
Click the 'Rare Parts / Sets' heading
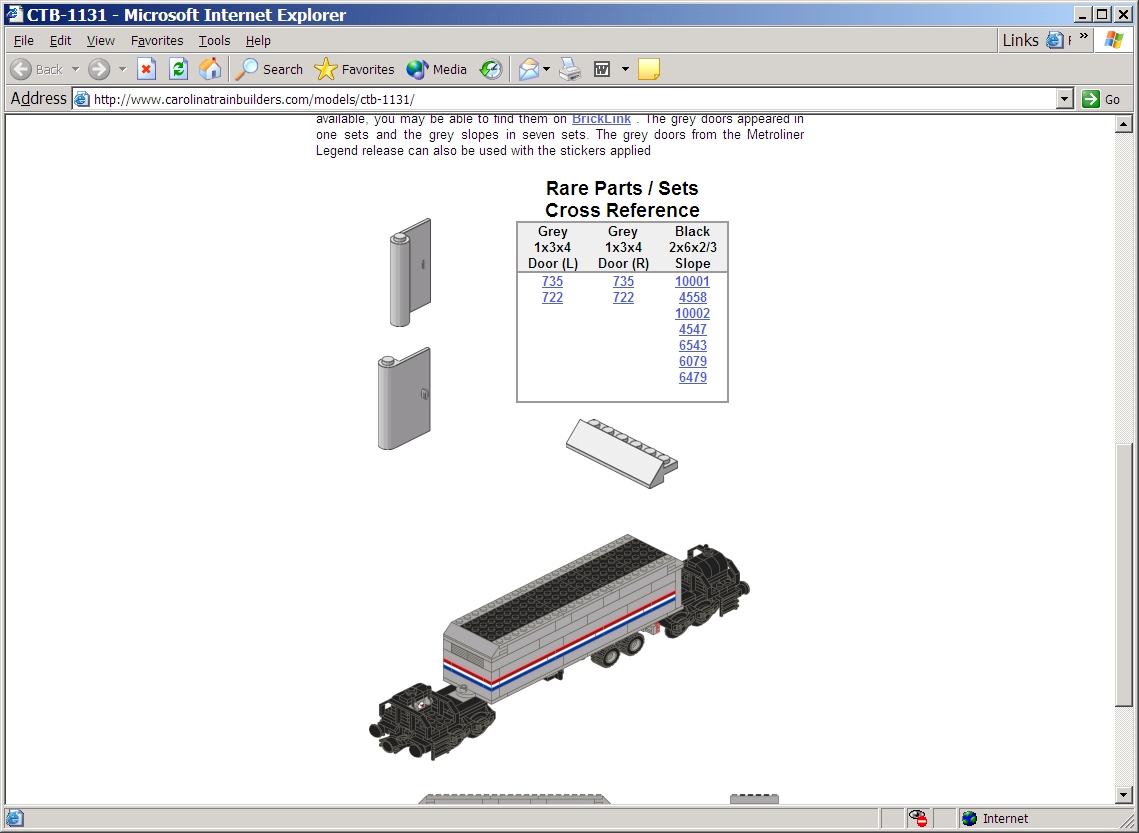622,188
